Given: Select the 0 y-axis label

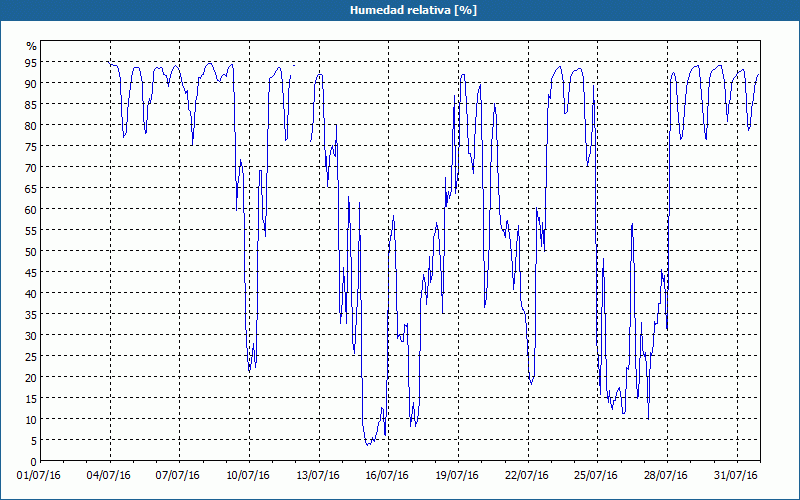Looking at the screenshot, I should click(34, 462).
